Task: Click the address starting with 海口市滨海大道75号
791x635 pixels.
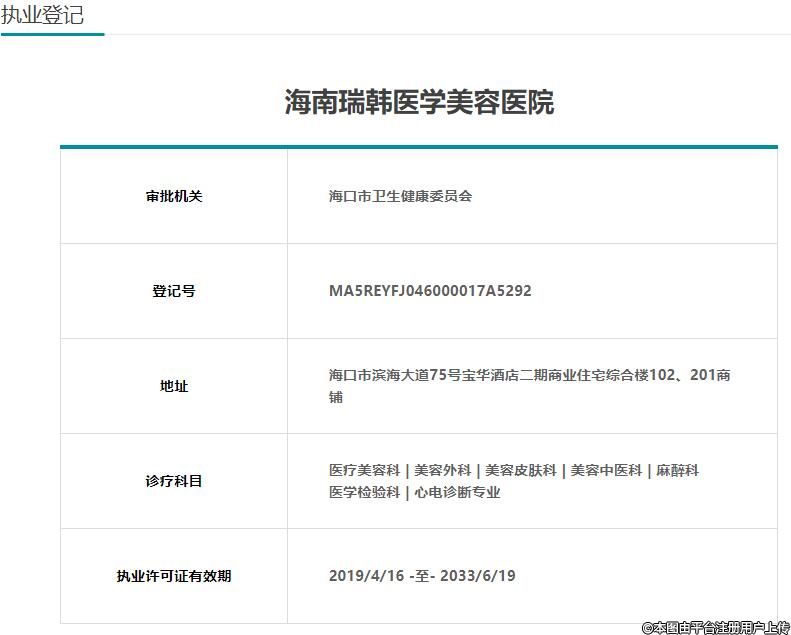Action: (x=529, y=376)
